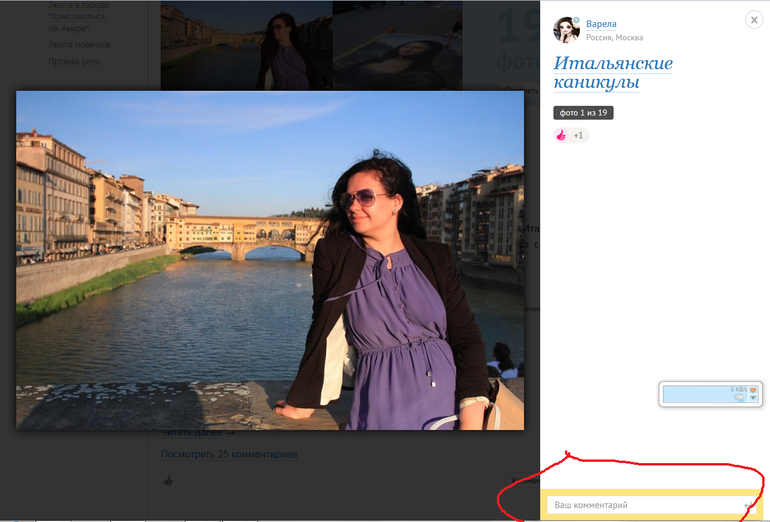Like the photo with pink thumbs-up icon

pos(561,135)
